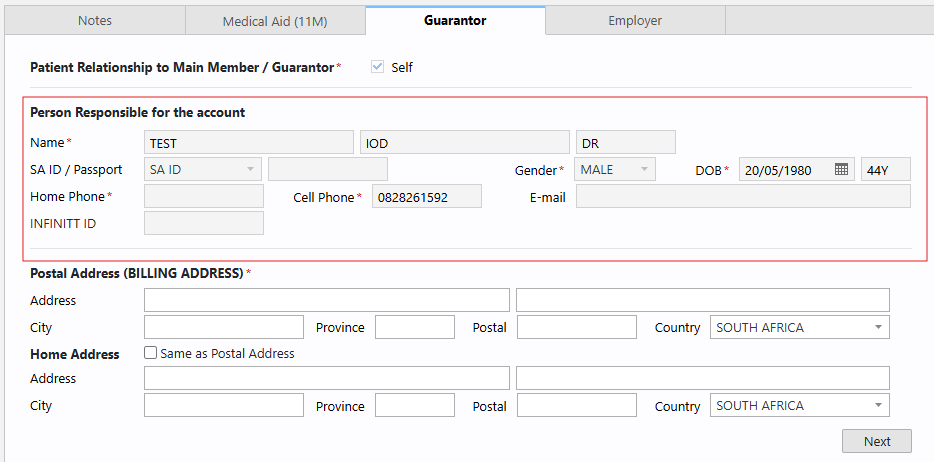Click the Postal Address City field

pyautogui.click(x=224, y=327)
